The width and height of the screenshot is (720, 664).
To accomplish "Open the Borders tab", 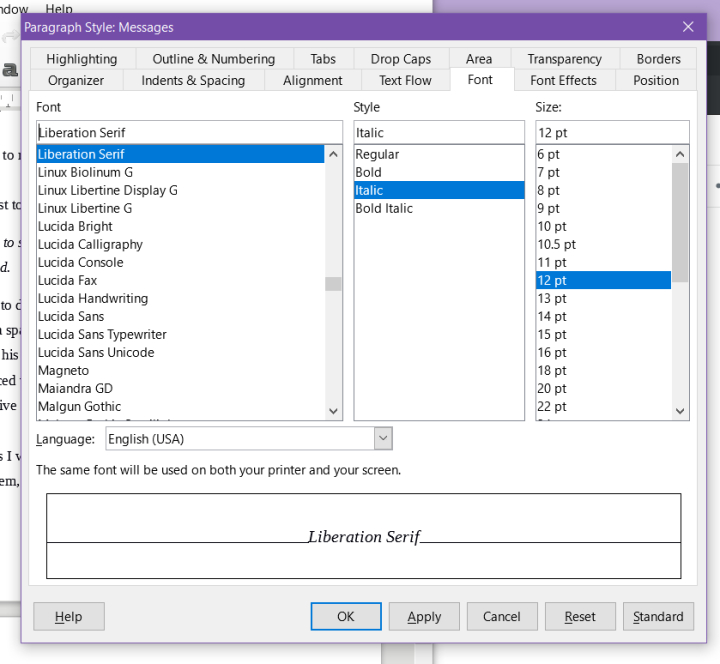I will click(x=658, y=59).
